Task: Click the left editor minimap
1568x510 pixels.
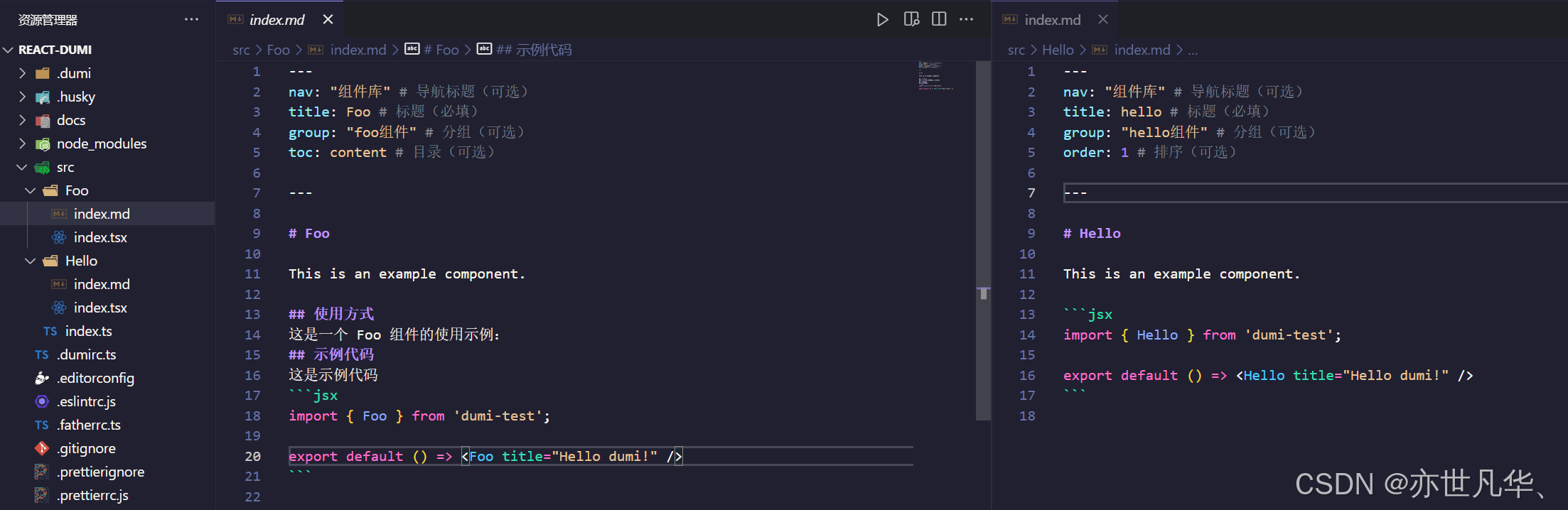Action: click(x=936, y=76)
